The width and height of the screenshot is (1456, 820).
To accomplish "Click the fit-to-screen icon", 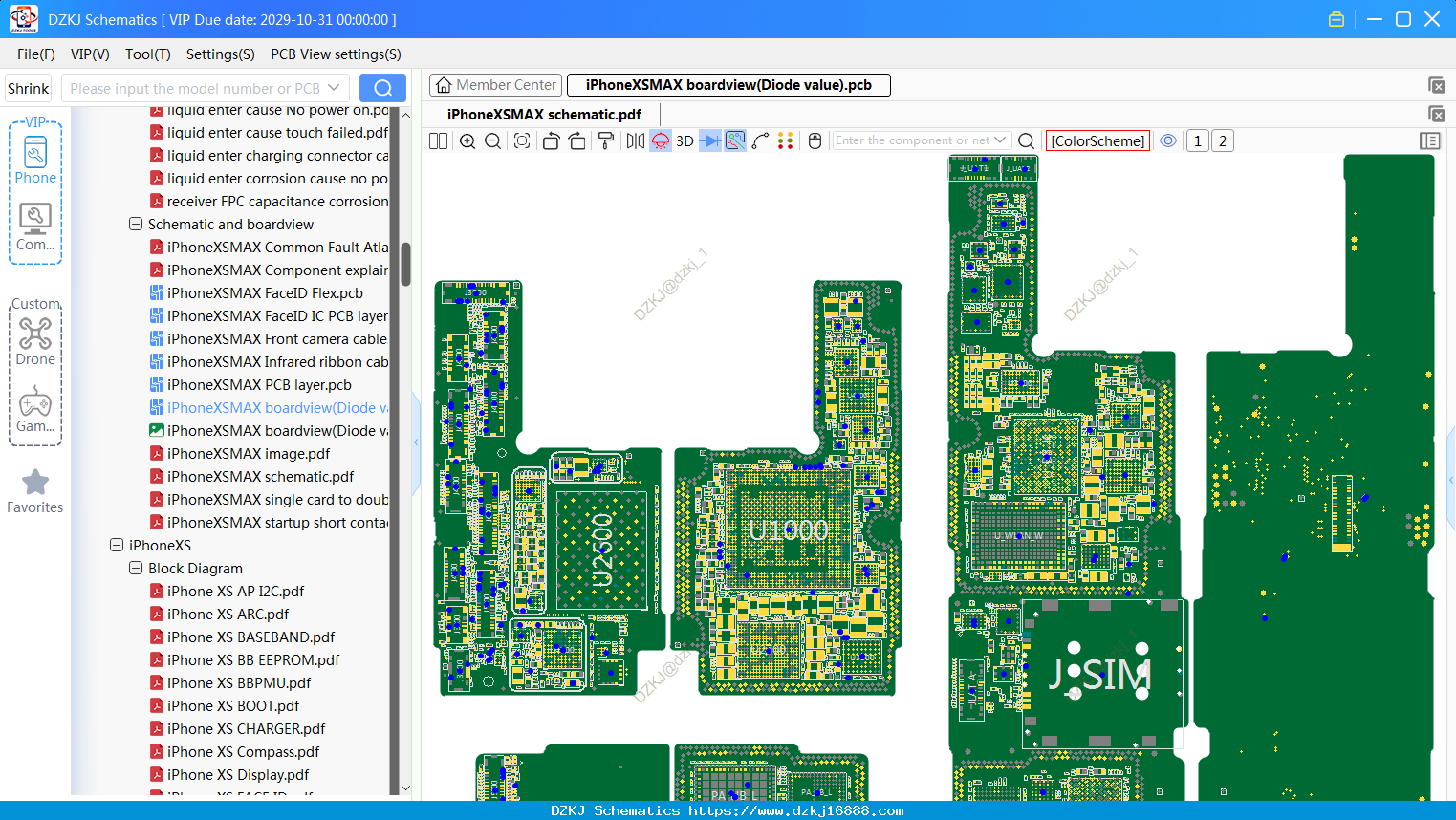I will 522,140.
